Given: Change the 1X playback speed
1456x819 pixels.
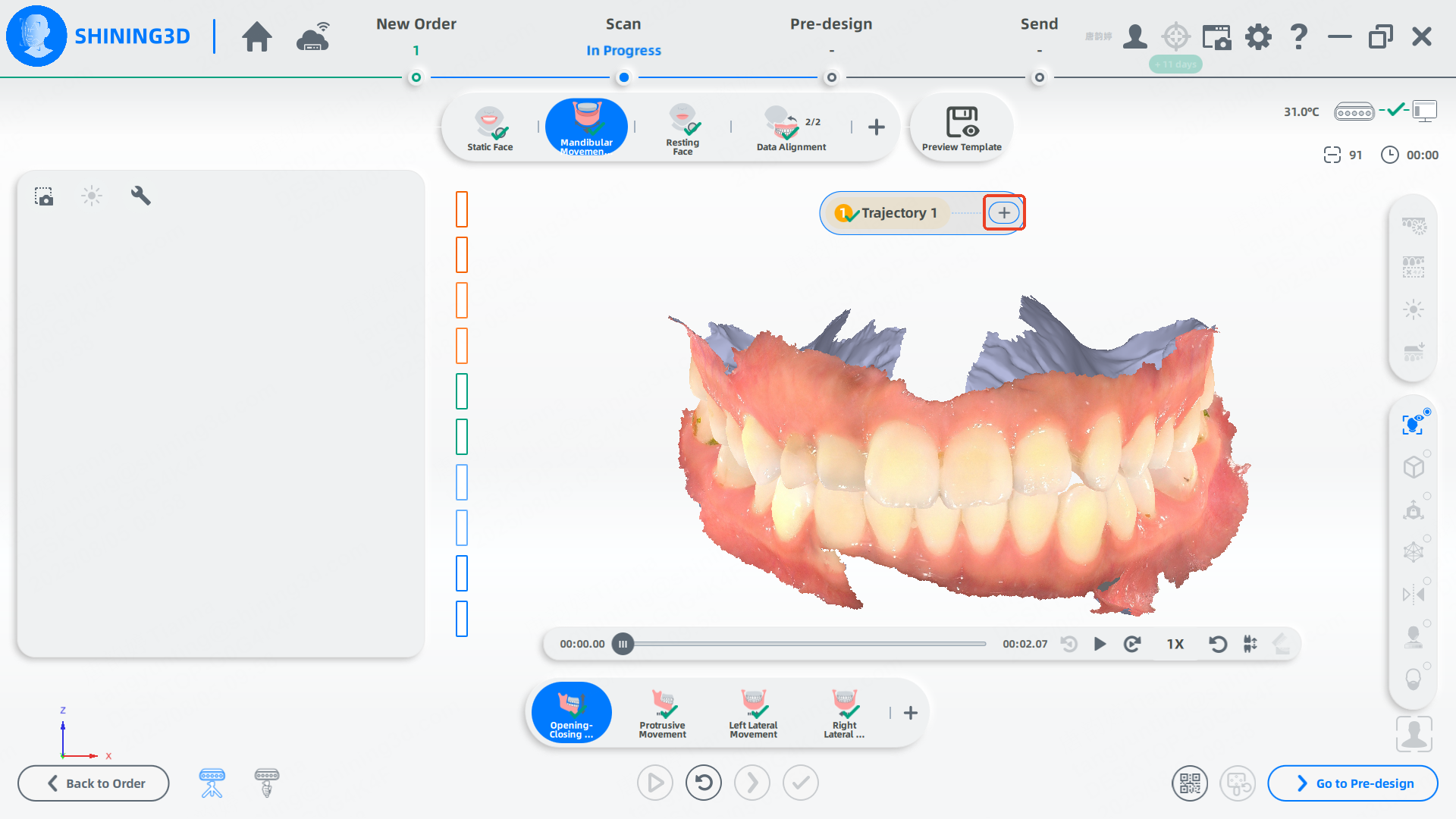Looking at the screenshot, I should pos(1175,644).
